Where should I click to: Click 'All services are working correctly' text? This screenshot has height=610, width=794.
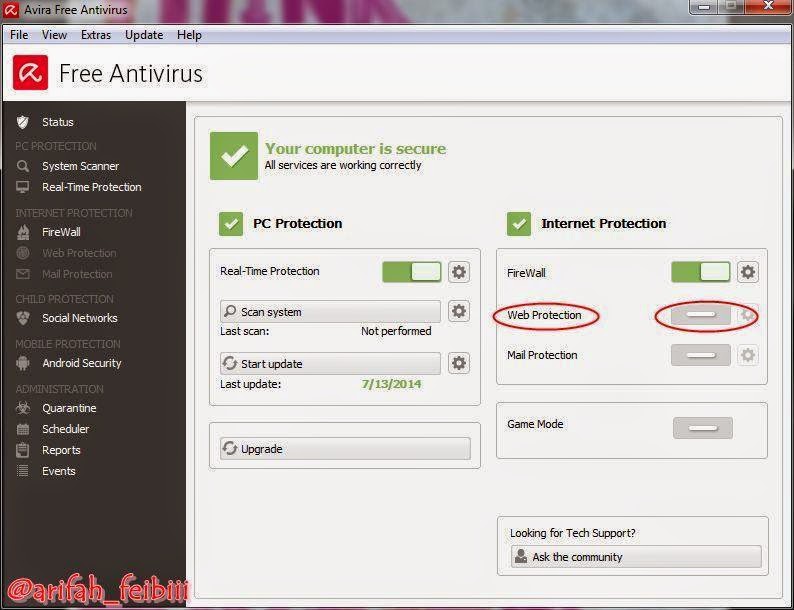[343, 165]
